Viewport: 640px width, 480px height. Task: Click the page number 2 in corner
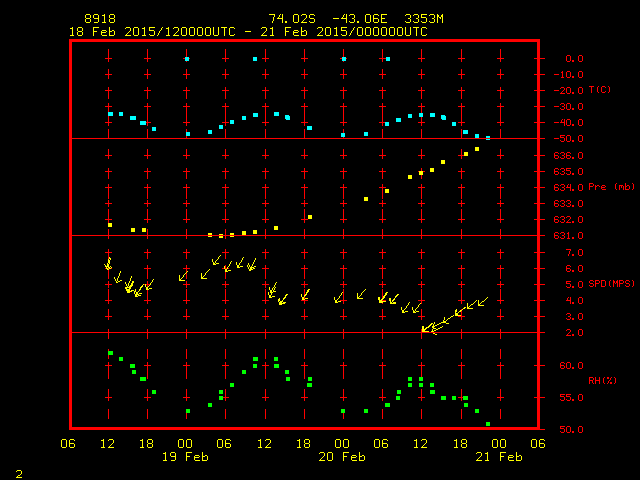tap(19, 474)
